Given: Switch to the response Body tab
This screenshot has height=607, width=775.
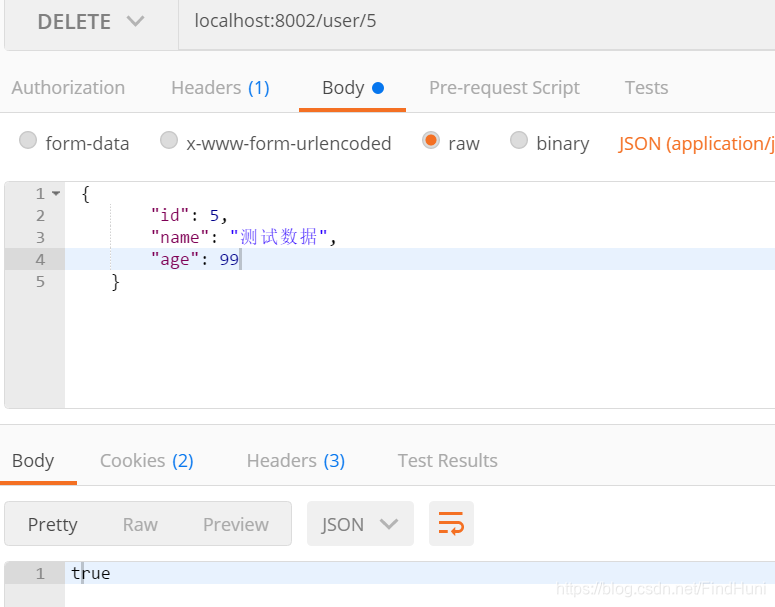Looking at the screenshot, I should pyautogui.click(x=33, y=461).
